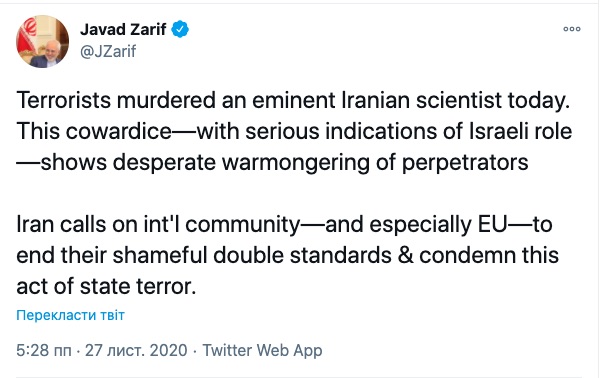Click the word perpetrators in the tweet
The image size is (604, 378).
click(465, 163)
